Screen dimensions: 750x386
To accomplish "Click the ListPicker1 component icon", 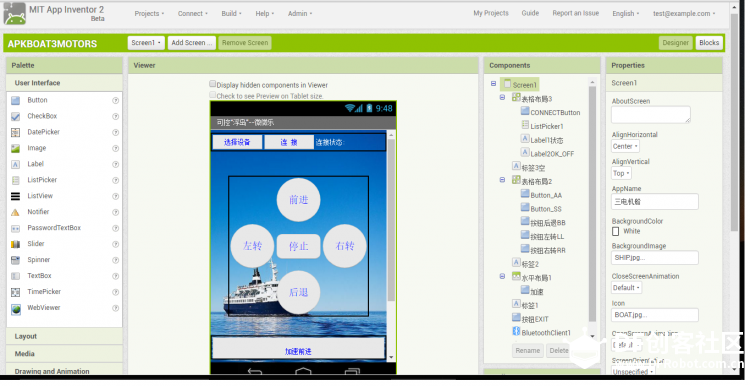I will click(525, 125).
